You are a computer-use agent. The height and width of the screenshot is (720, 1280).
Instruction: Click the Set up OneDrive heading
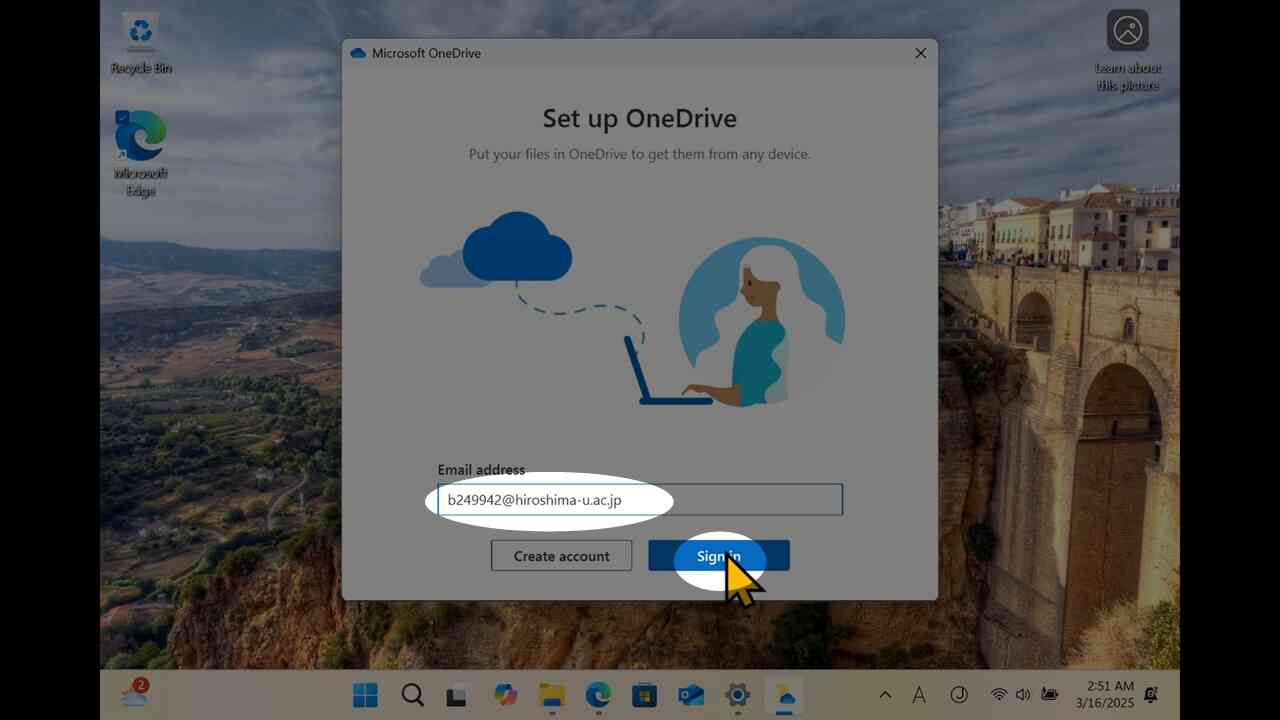pyautogui.click(x=640, y=118)
